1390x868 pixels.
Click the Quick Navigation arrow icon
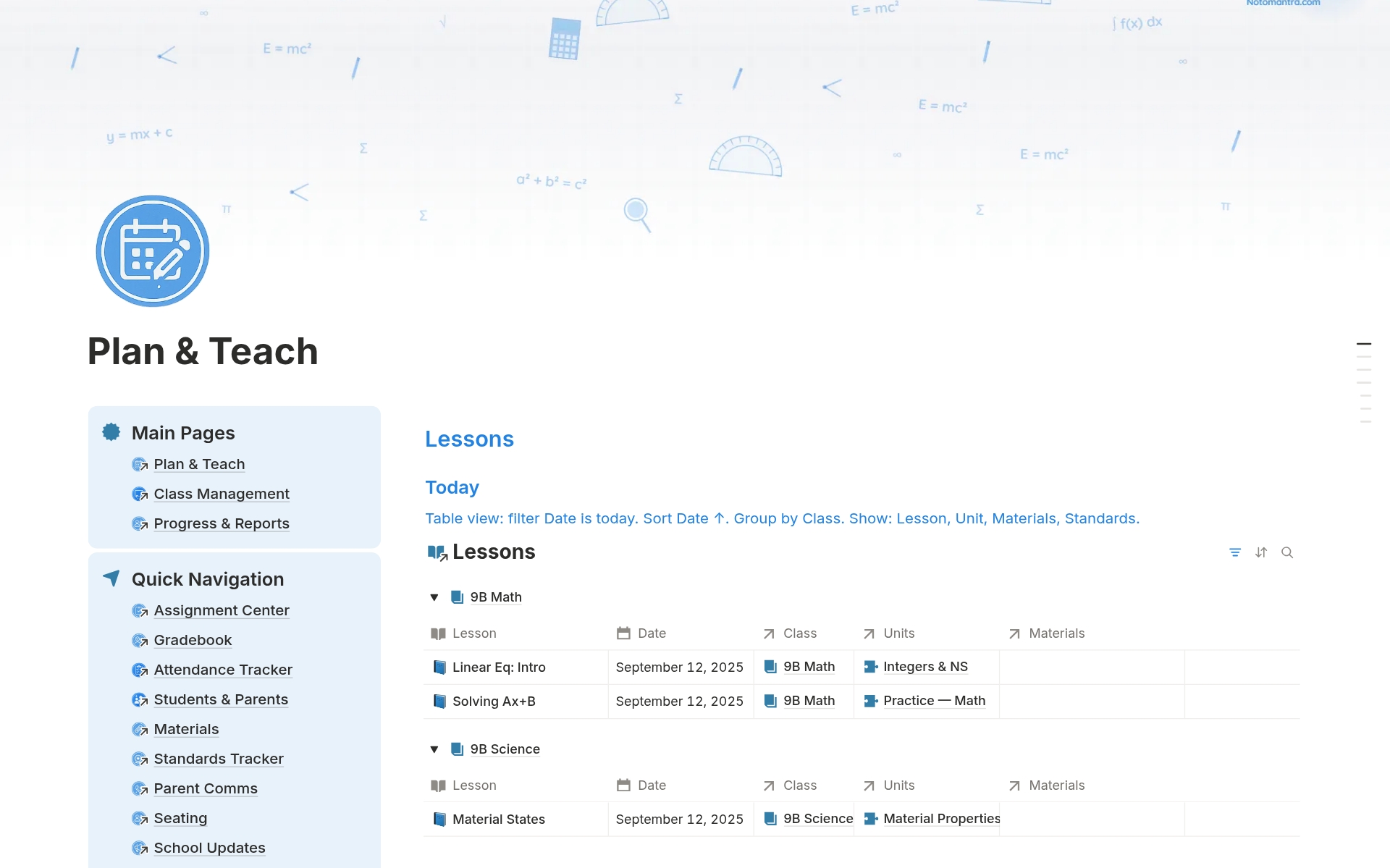(x=111, y=578)
